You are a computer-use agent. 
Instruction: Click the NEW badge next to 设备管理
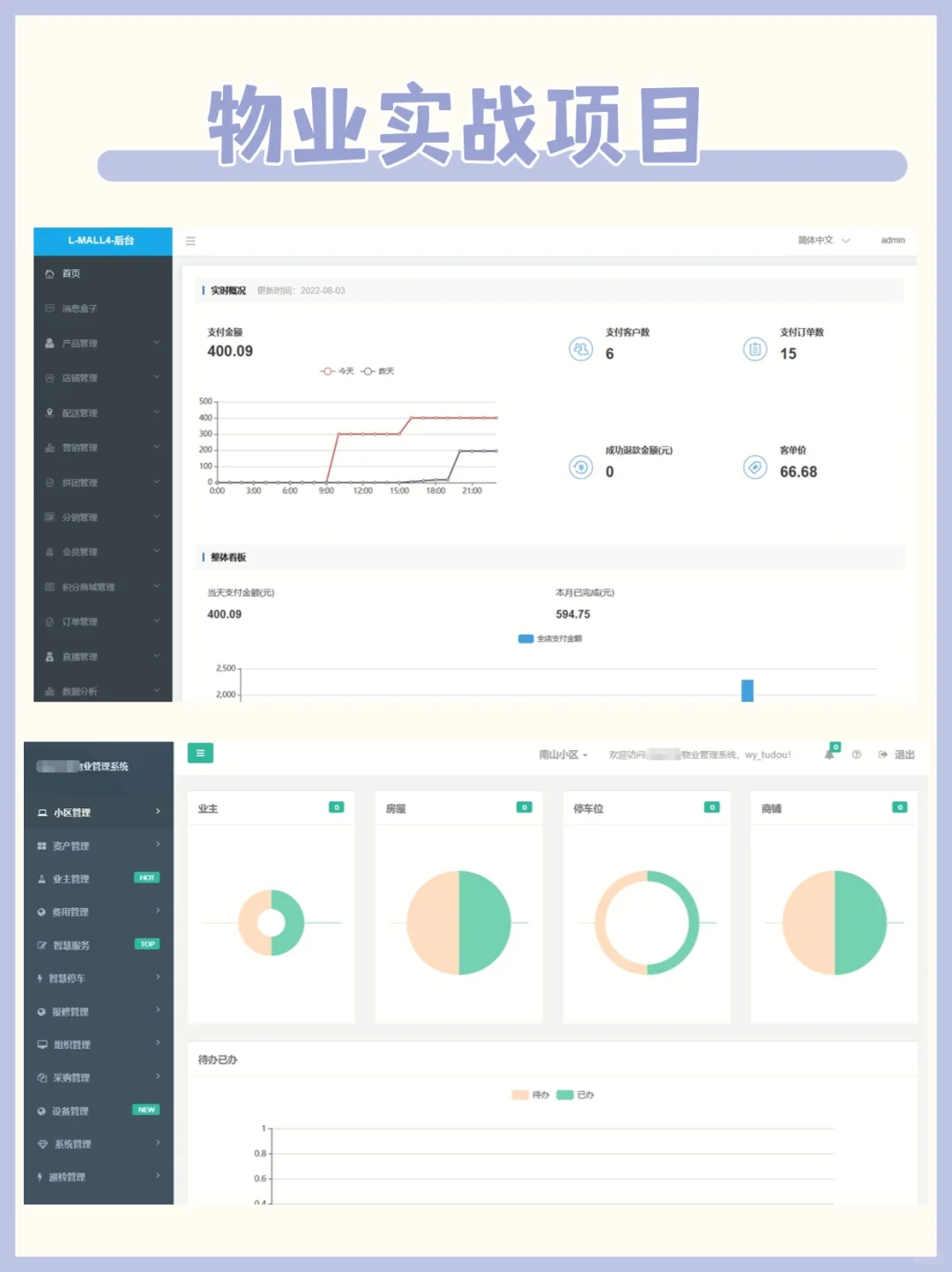pyautogui.click(x=146, y=1110)
